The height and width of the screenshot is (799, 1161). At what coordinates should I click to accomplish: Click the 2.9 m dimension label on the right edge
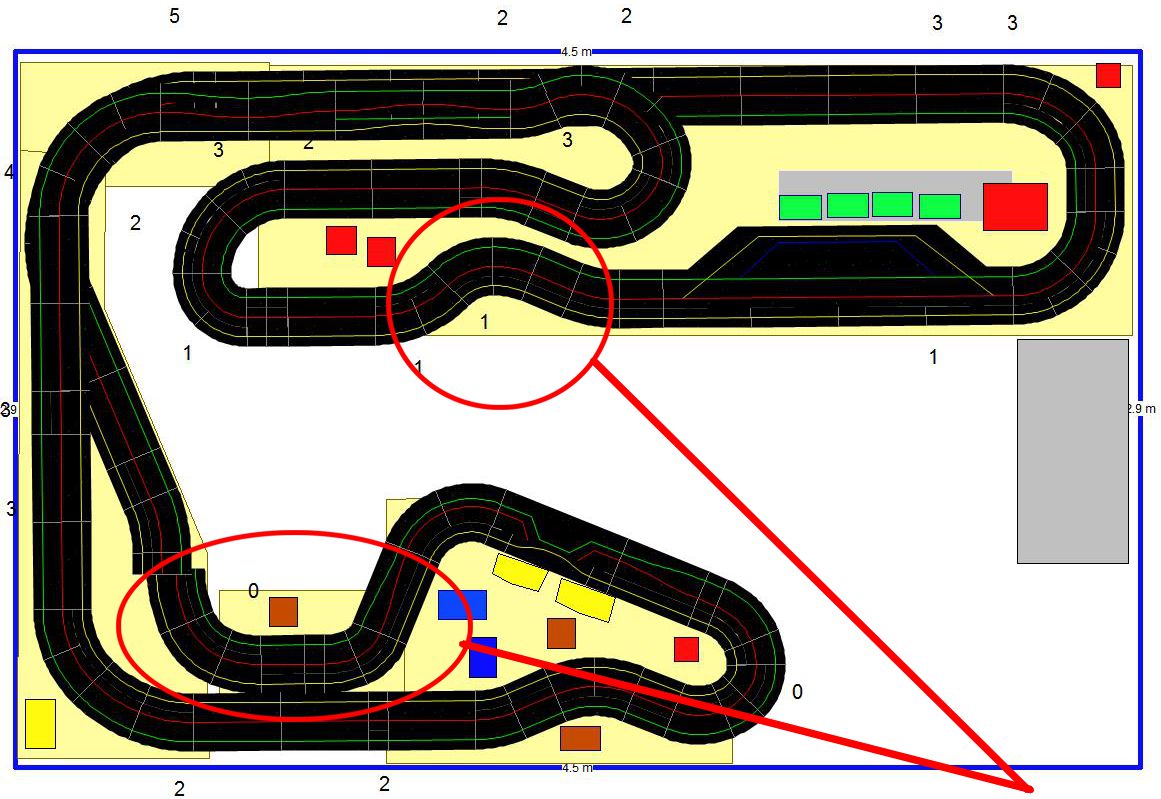click(x=1141, y=408)
